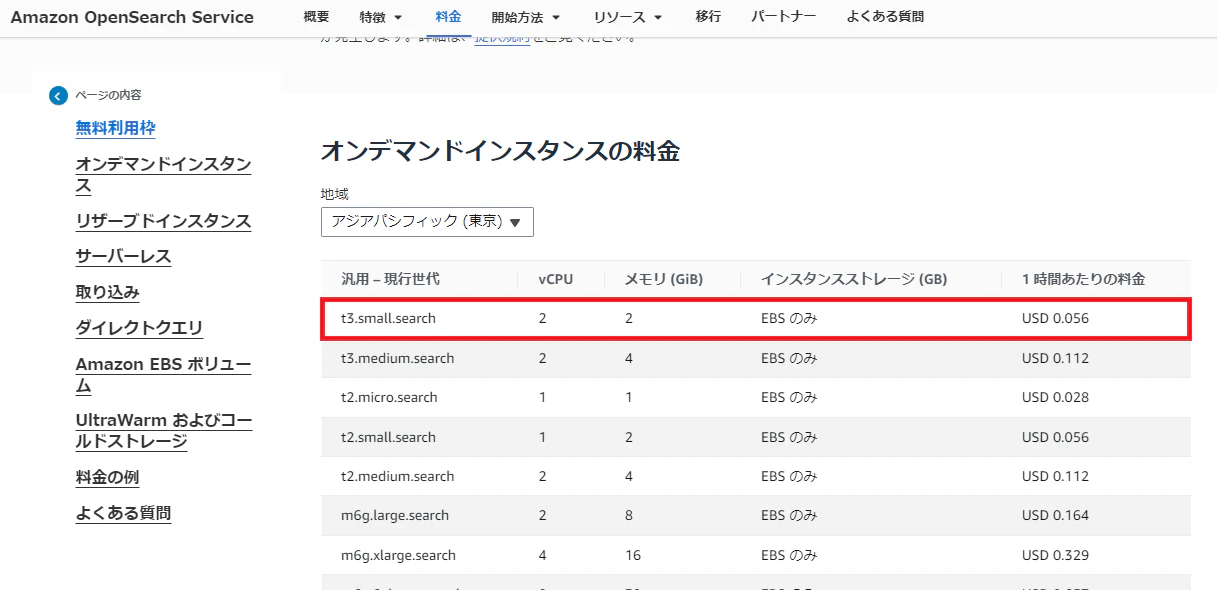Image resolution: width=1217 pixels, height=590 pixels.
Task: Click the 1 時間あたりの料金 column header
Action: 1083,279
